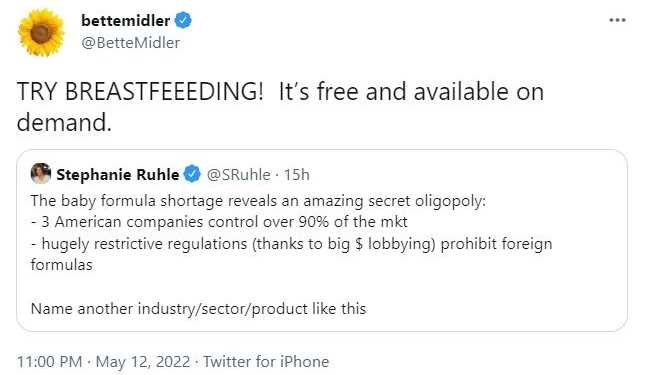Open quoted tweet about baby formula shortage

click(322, 241)
